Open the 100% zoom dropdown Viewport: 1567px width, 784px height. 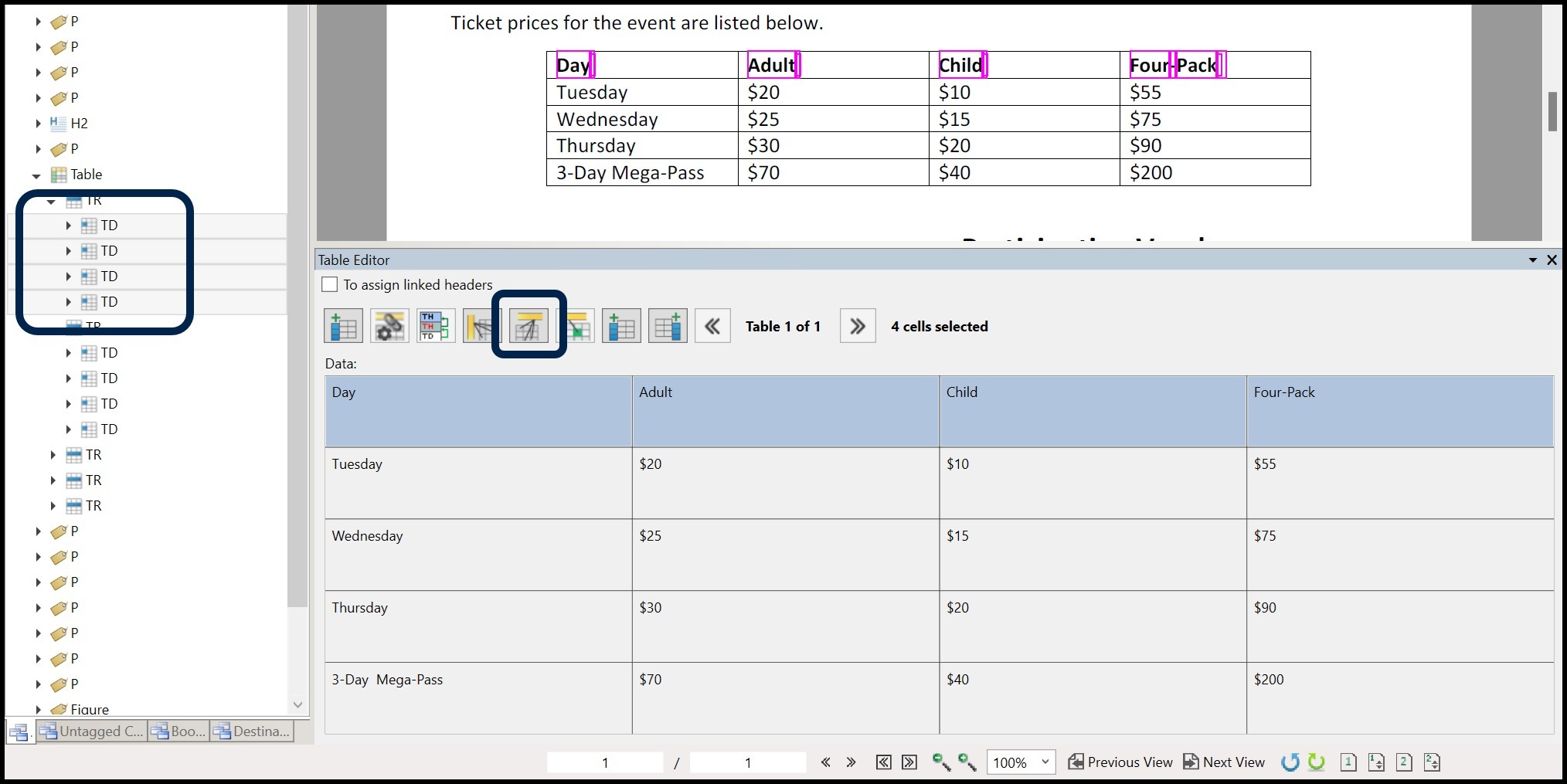coord(1045,762)
